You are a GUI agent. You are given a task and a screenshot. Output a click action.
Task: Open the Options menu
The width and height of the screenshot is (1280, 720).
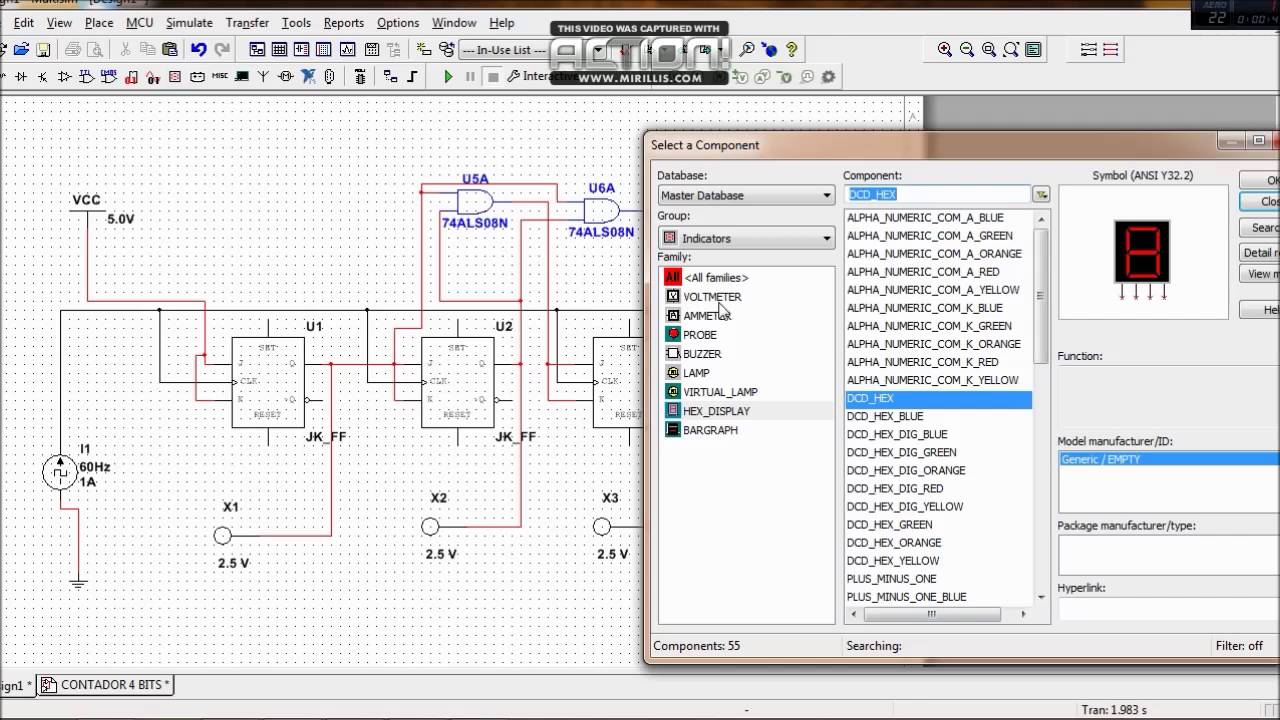398,22
